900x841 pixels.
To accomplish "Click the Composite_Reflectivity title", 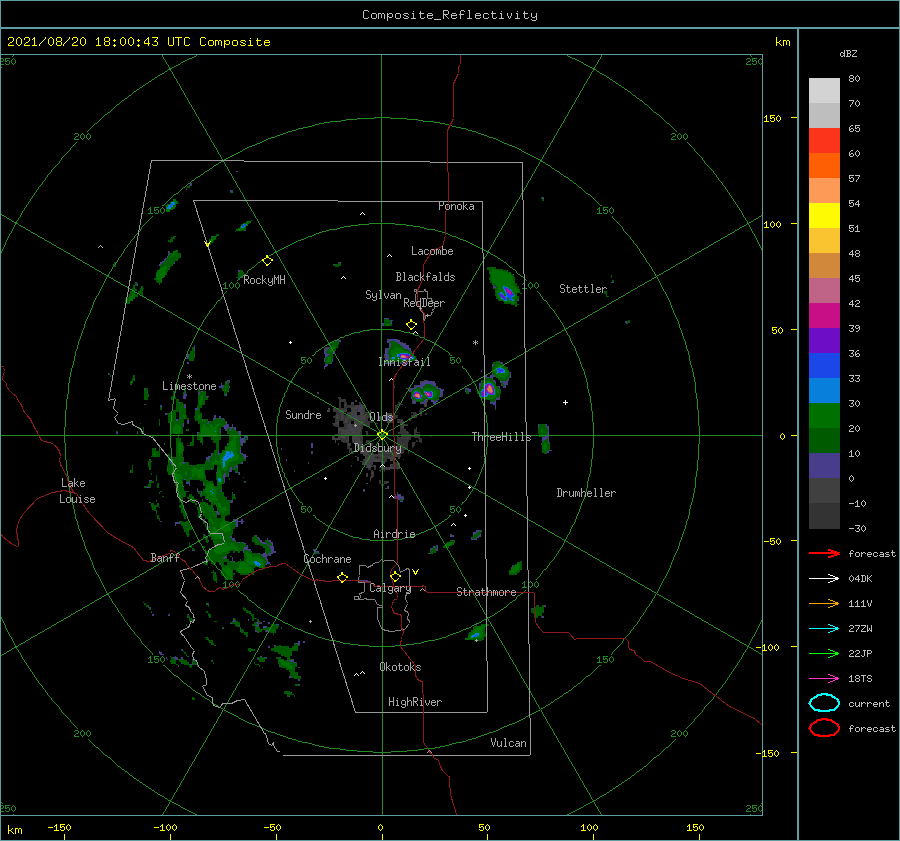I will 450,15.
